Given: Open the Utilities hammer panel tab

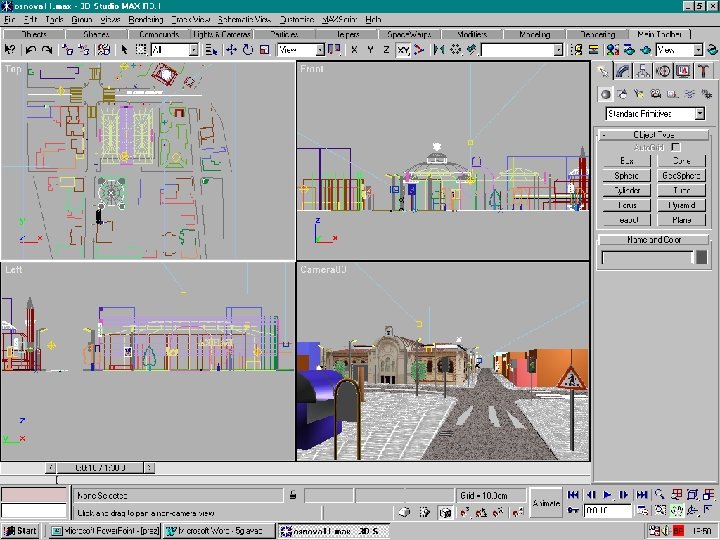Looking at the screenshot, I should coord(705,71).
